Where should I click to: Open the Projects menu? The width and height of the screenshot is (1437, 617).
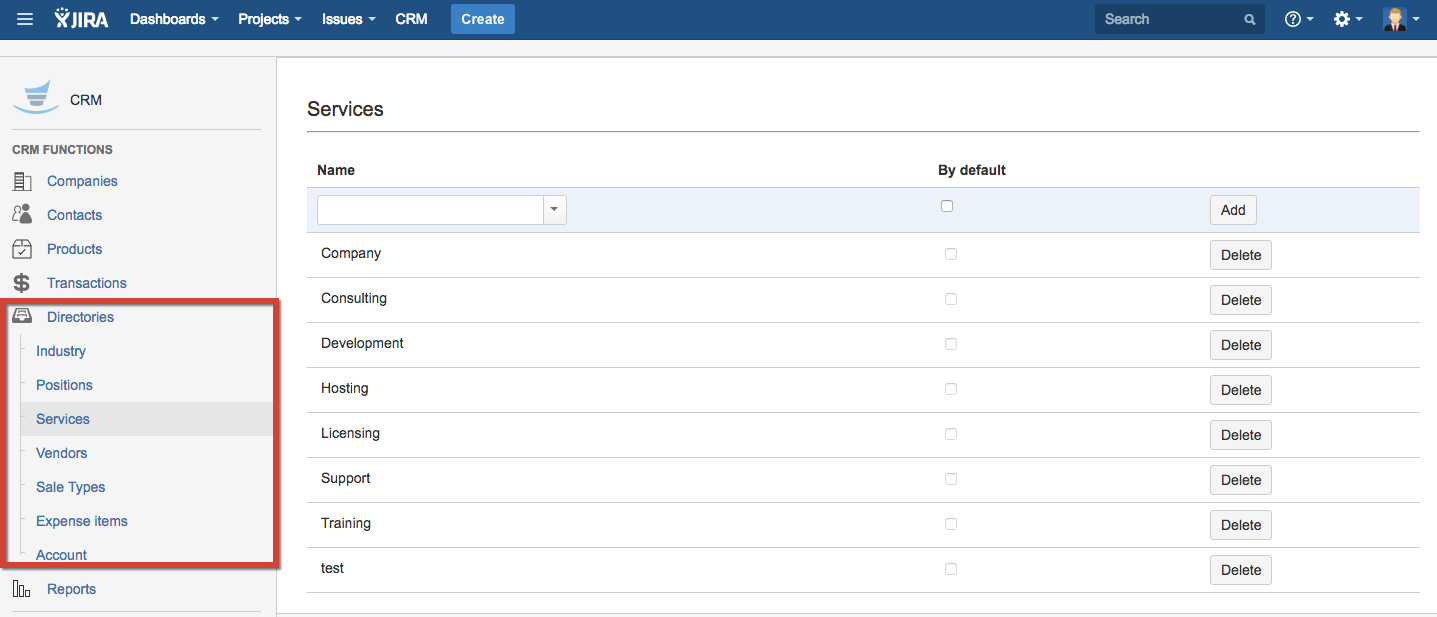click(x=269, y=19)
